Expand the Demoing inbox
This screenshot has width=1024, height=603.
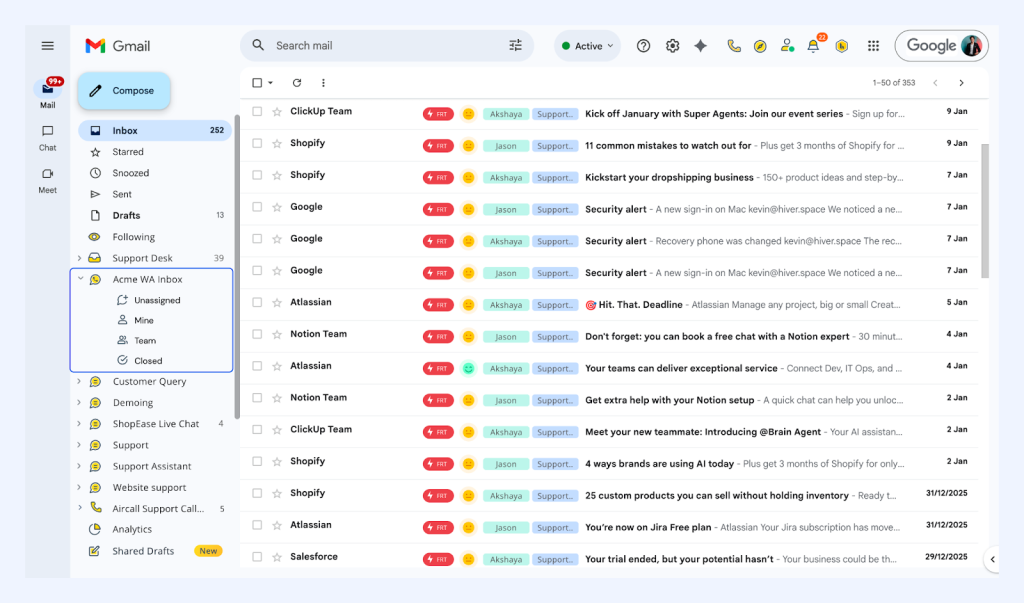tap(79, 402)
